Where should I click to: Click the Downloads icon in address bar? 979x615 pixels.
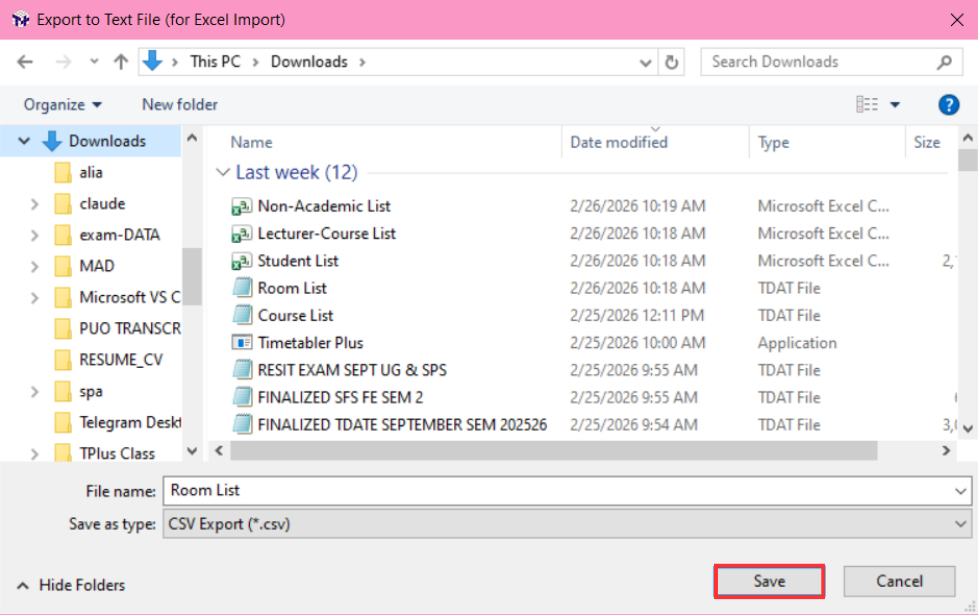click(x=152, y=61)
